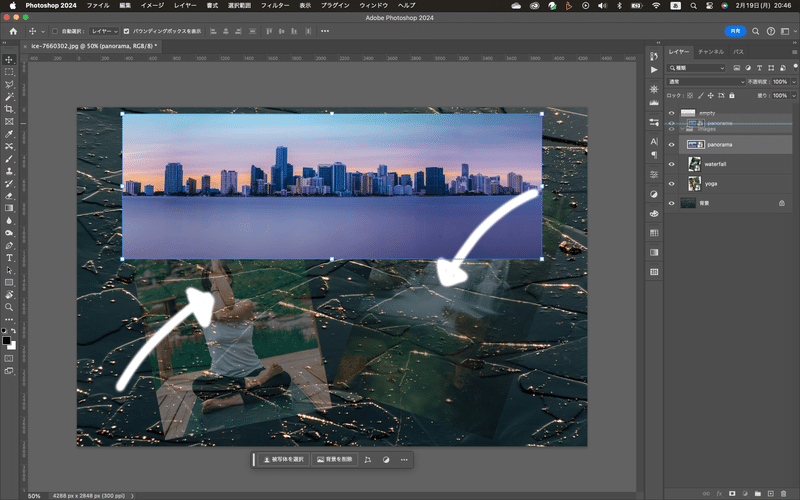Open the 種類 layer filter dropdown
The width and height of the screenshot is (800, 500).
coord(697,68)
